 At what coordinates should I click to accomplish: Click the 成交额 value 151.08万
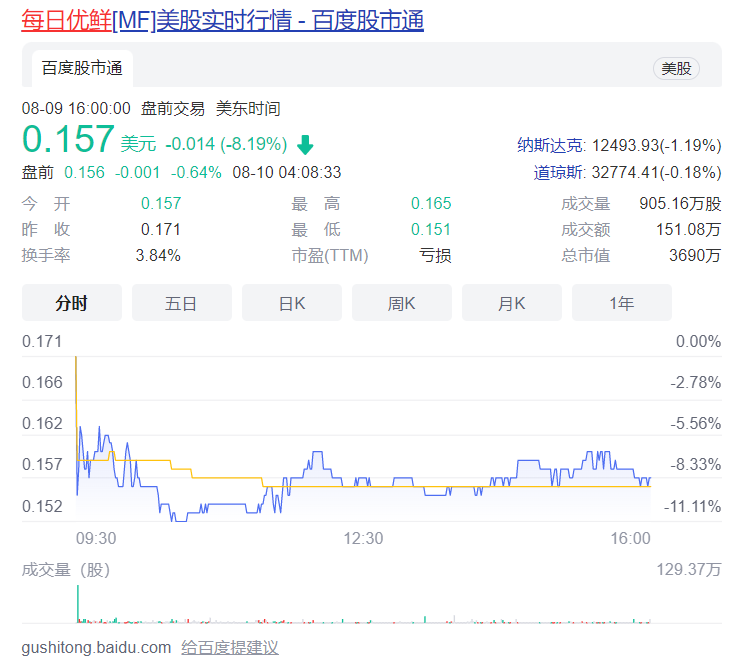(x=689, y=229)
